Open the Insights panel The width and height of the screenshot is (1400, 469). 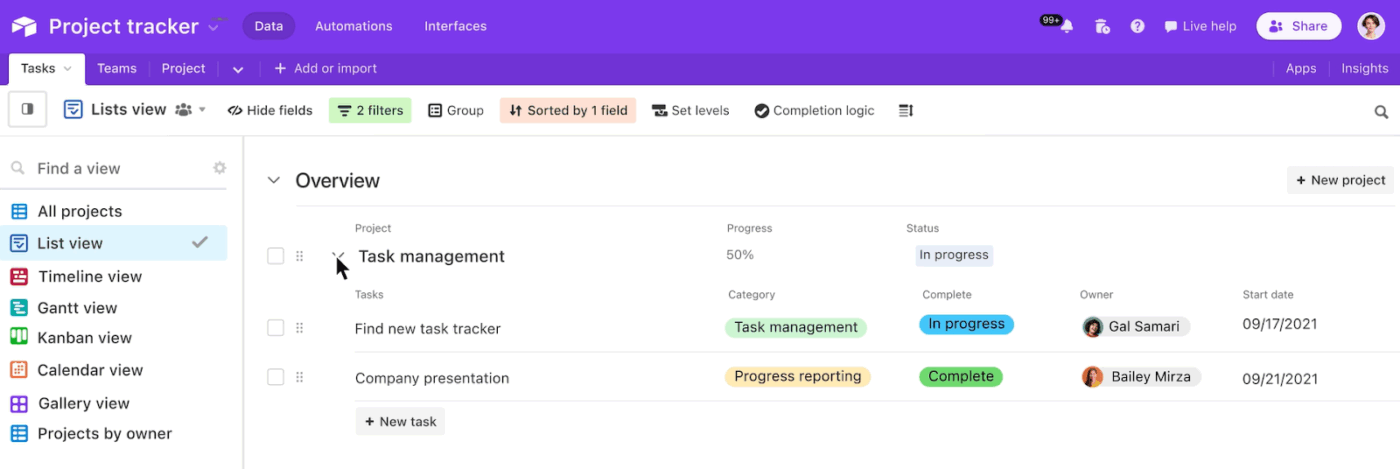(x=1364, y=69)
